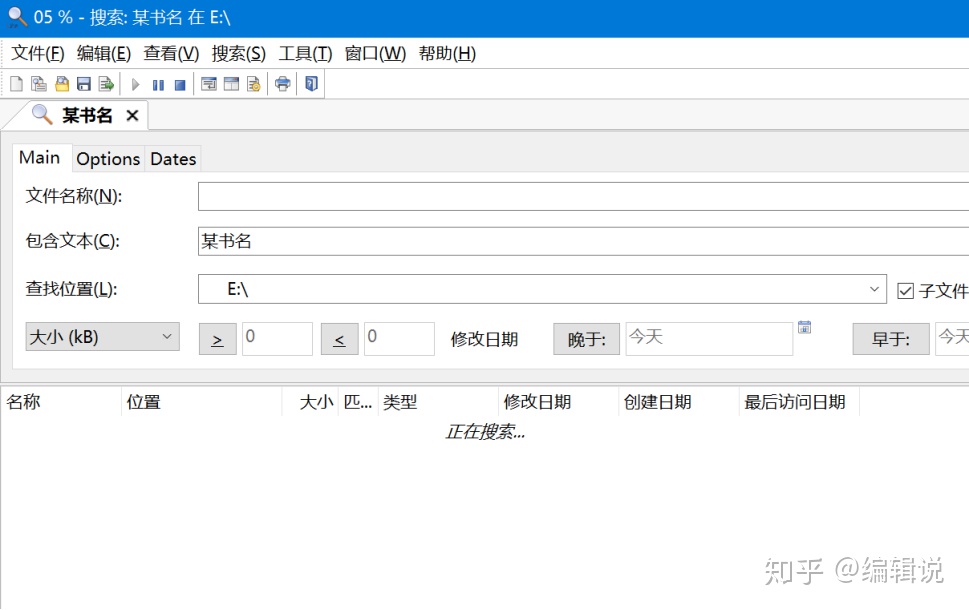The width and height of the screenshot is (969, 610).
Task: Open the 文件(F) menu
Action: 38,54
